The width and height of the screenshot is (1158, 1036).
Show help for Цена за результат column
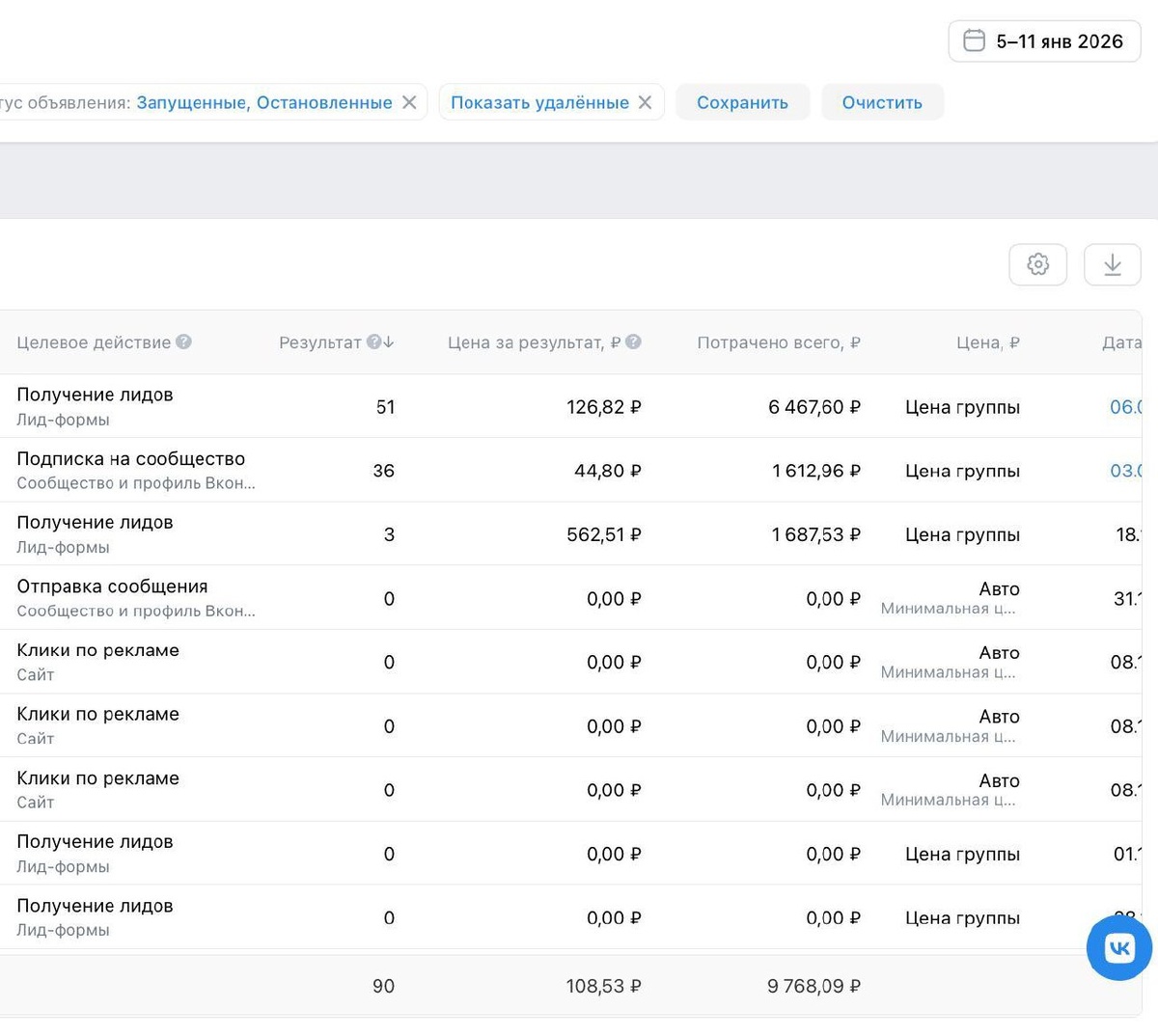pyautogui.click(x=633, y=341)
